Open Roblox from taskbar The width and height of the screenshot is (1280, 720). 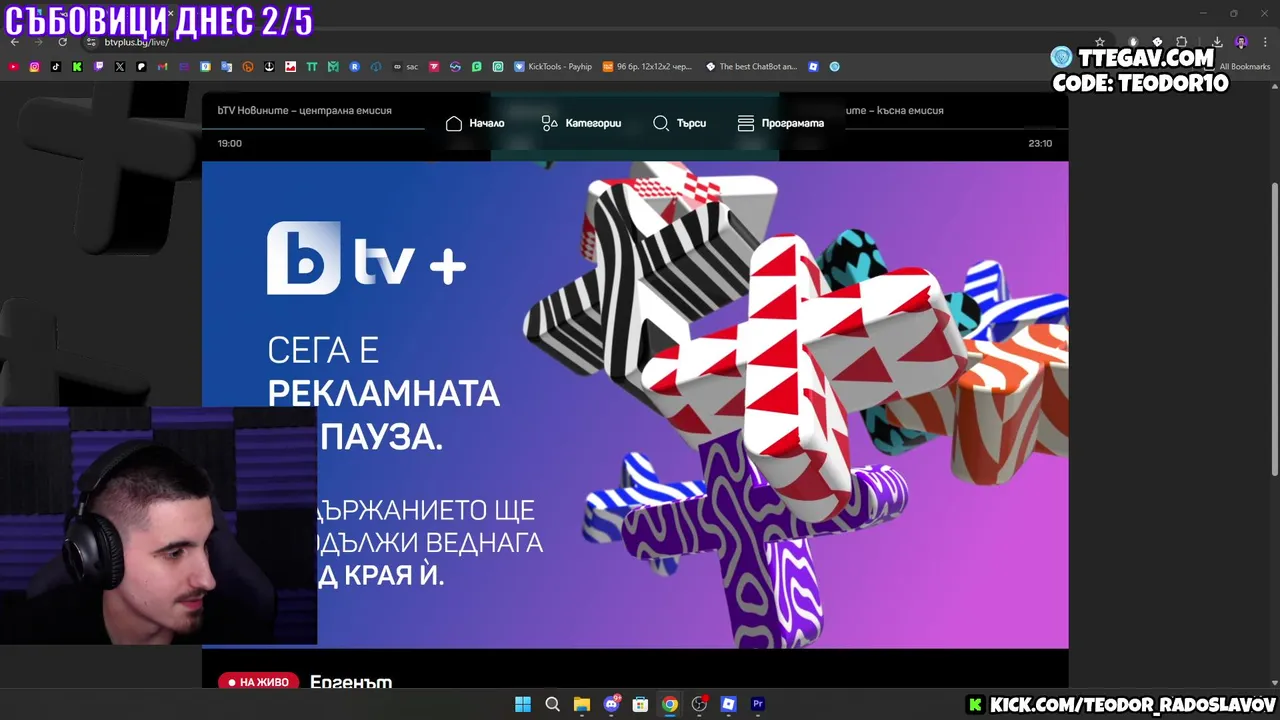pyautogui.click(x=728, y=704)
